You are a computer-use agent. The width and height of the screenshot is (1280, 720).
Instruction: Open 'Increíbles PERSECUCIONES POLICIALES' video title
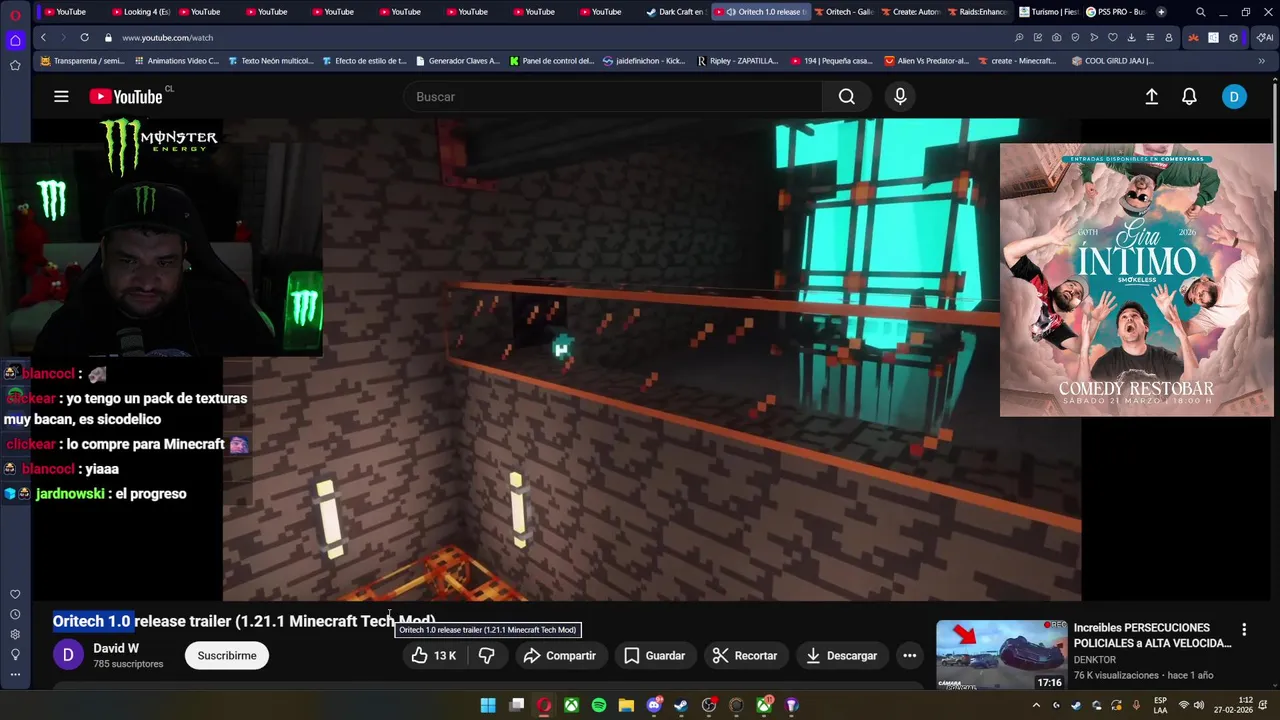click(x=1152, y=636)
